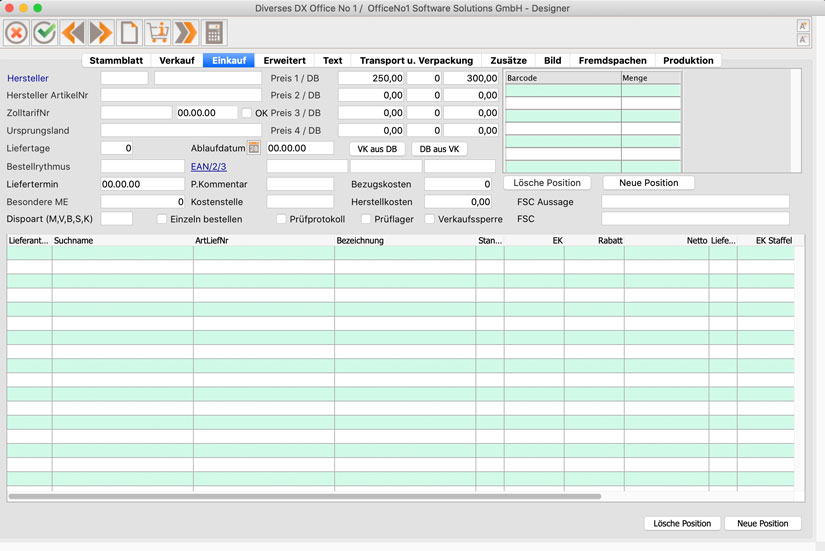The width and height of the screenshot is (825, 551).
Task: Click the VK aus DB button
Action: (x=377, y=149)
